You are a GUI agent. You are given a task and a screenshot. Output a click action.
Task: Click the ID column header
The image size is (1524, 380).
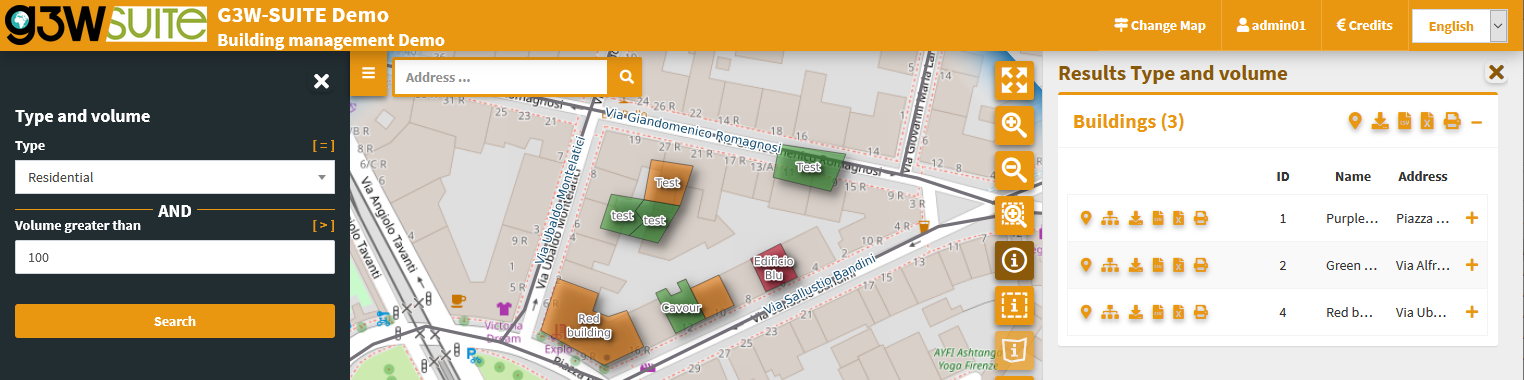coord(1283,176)
